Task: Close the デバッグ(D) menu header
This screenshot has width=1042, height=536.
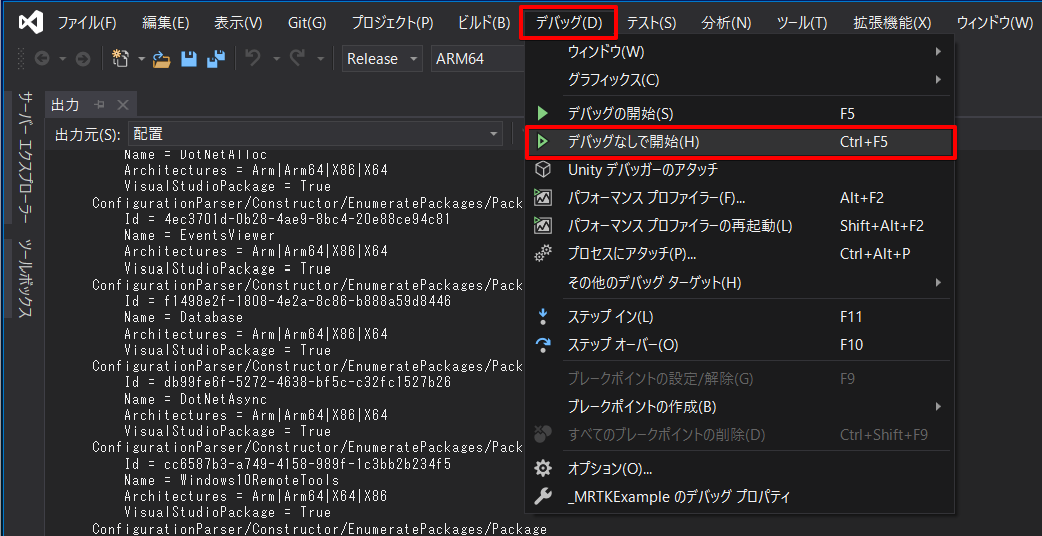Action: click(569, 23)
